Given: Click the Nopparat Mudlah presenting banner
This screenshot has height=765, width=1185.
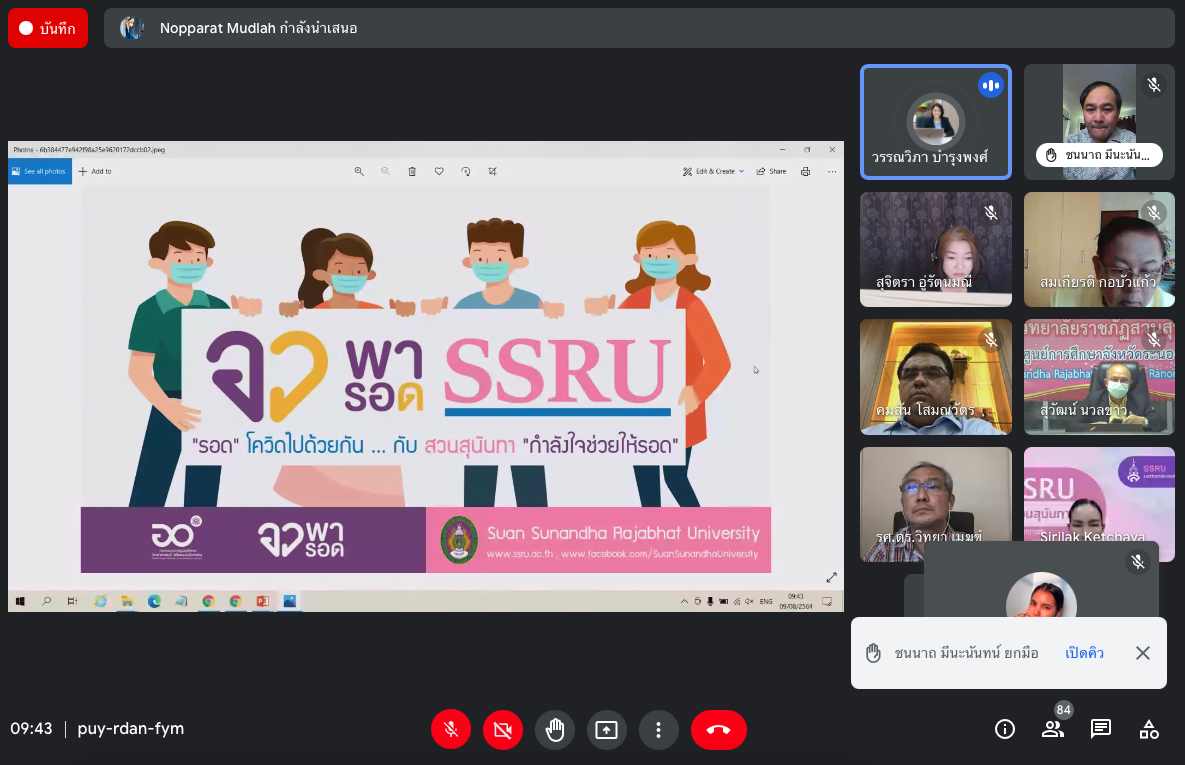Looking at the screenshot, I should pyautogui.click(x=639, y=28).
